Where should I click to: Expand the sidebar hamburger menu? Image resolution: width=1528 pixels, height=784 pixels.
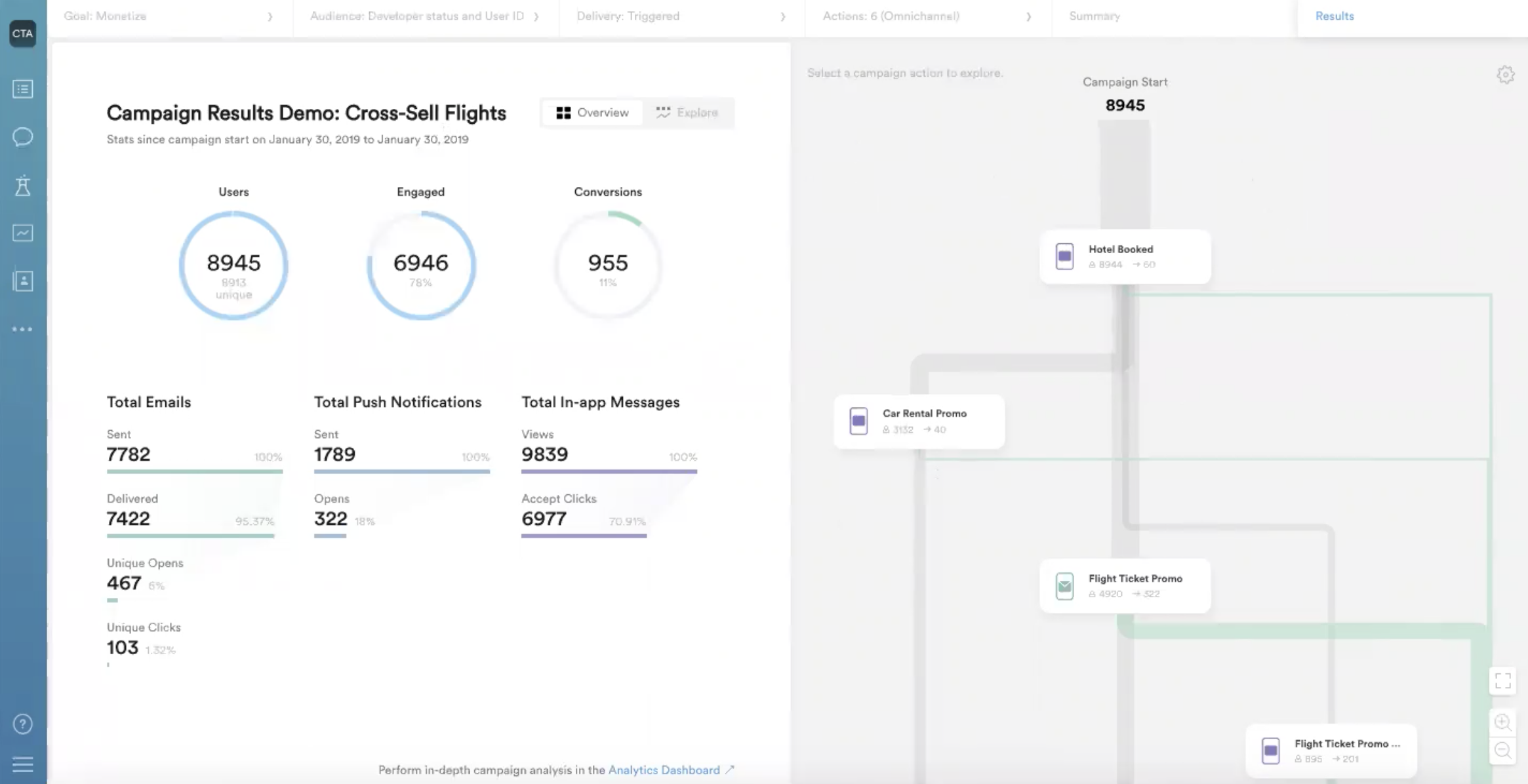click(x=23, y=764)
